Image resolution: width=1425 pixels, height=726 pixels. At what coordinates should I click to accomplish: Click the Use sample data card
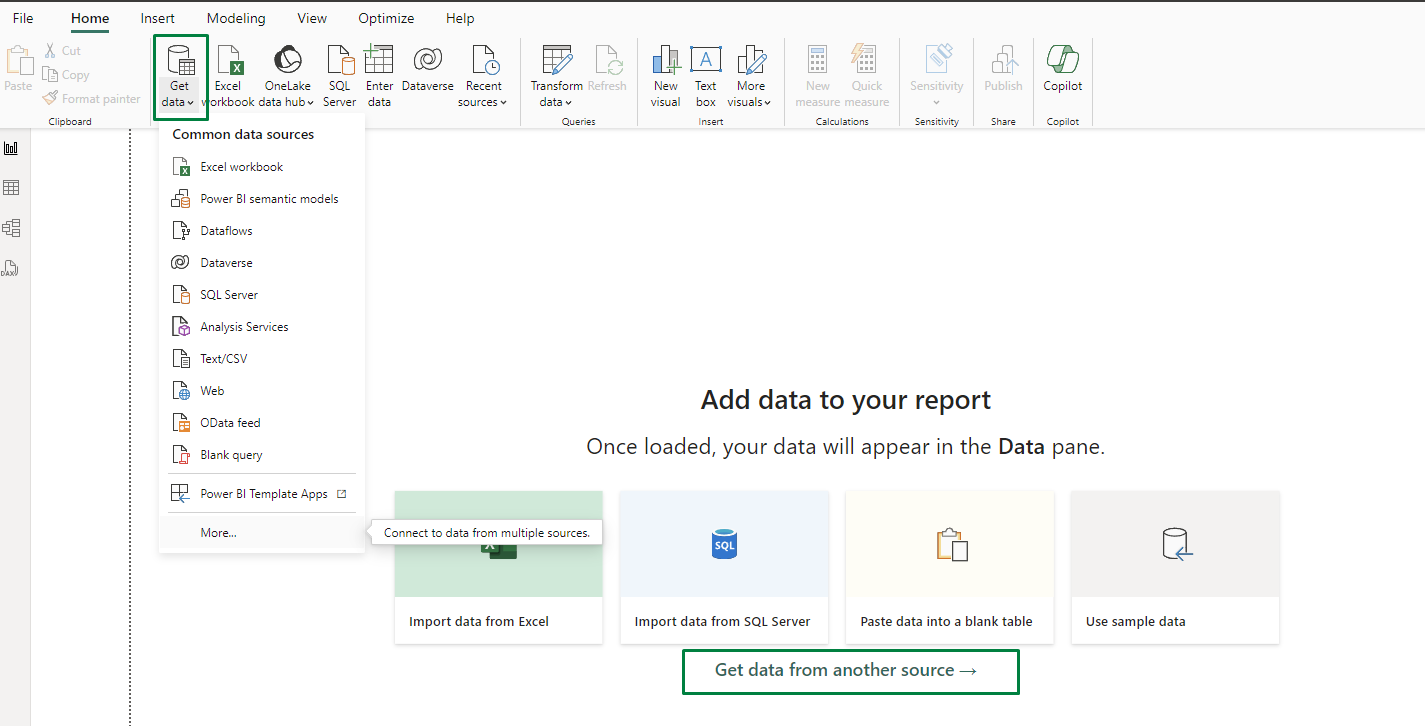(x=1175, y=567)
